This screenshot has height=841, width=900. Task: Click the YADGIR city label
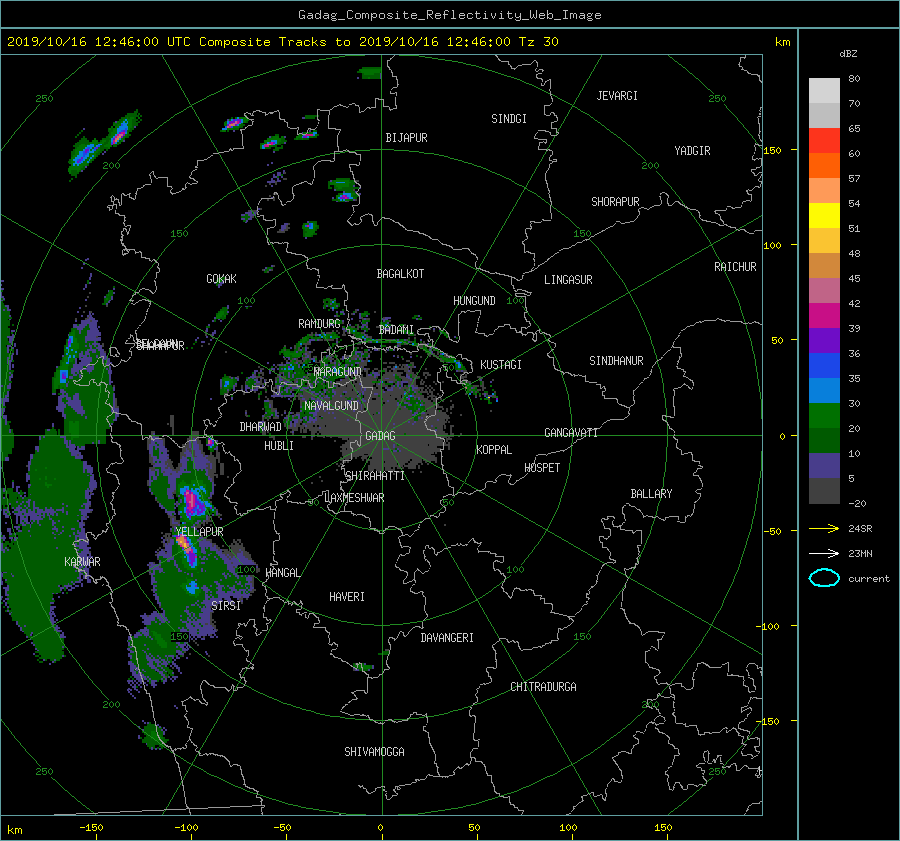[x=692, y=151]
